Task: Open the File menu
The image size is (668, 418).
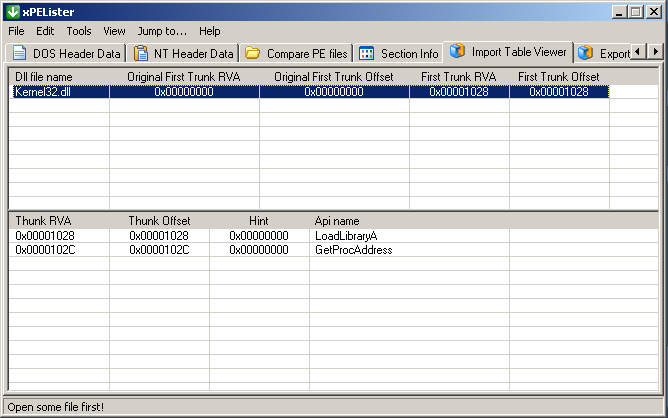Action: coord(16,31)
